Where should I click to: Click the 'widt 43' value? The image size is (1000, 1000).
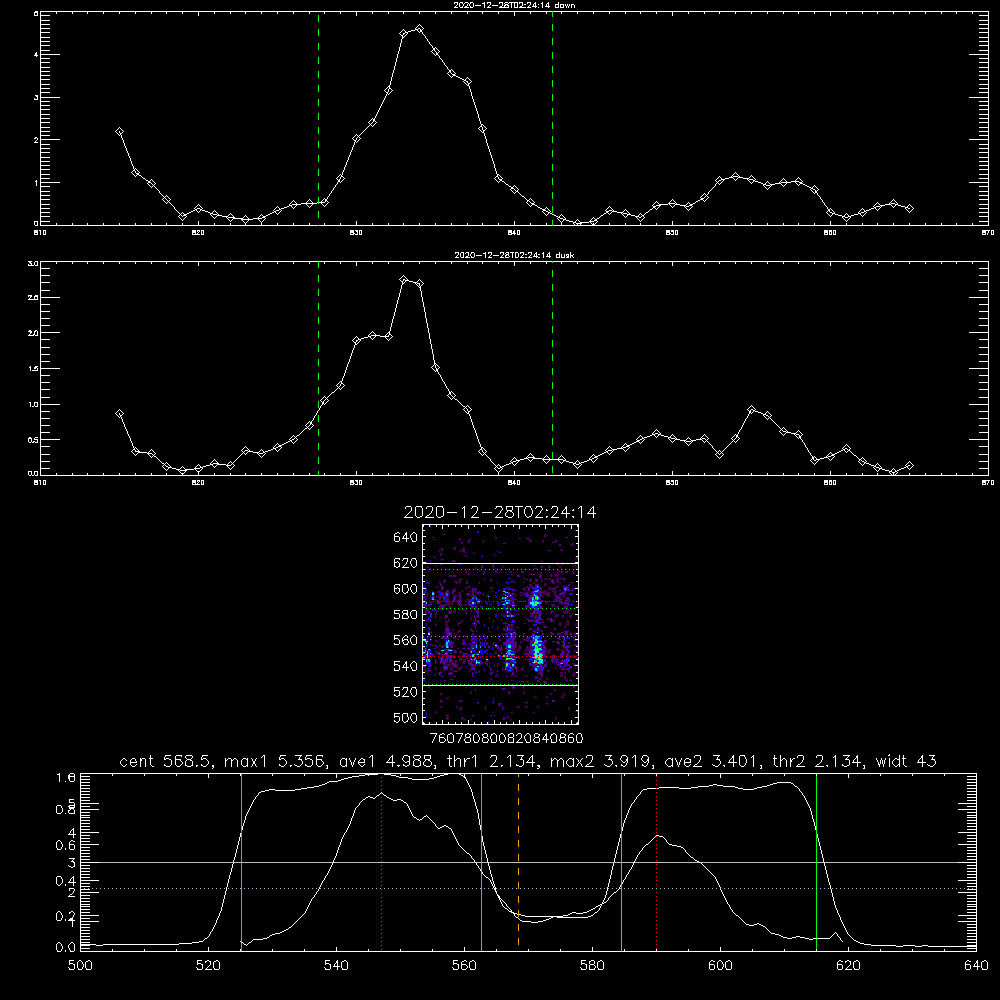coord(906,761)
